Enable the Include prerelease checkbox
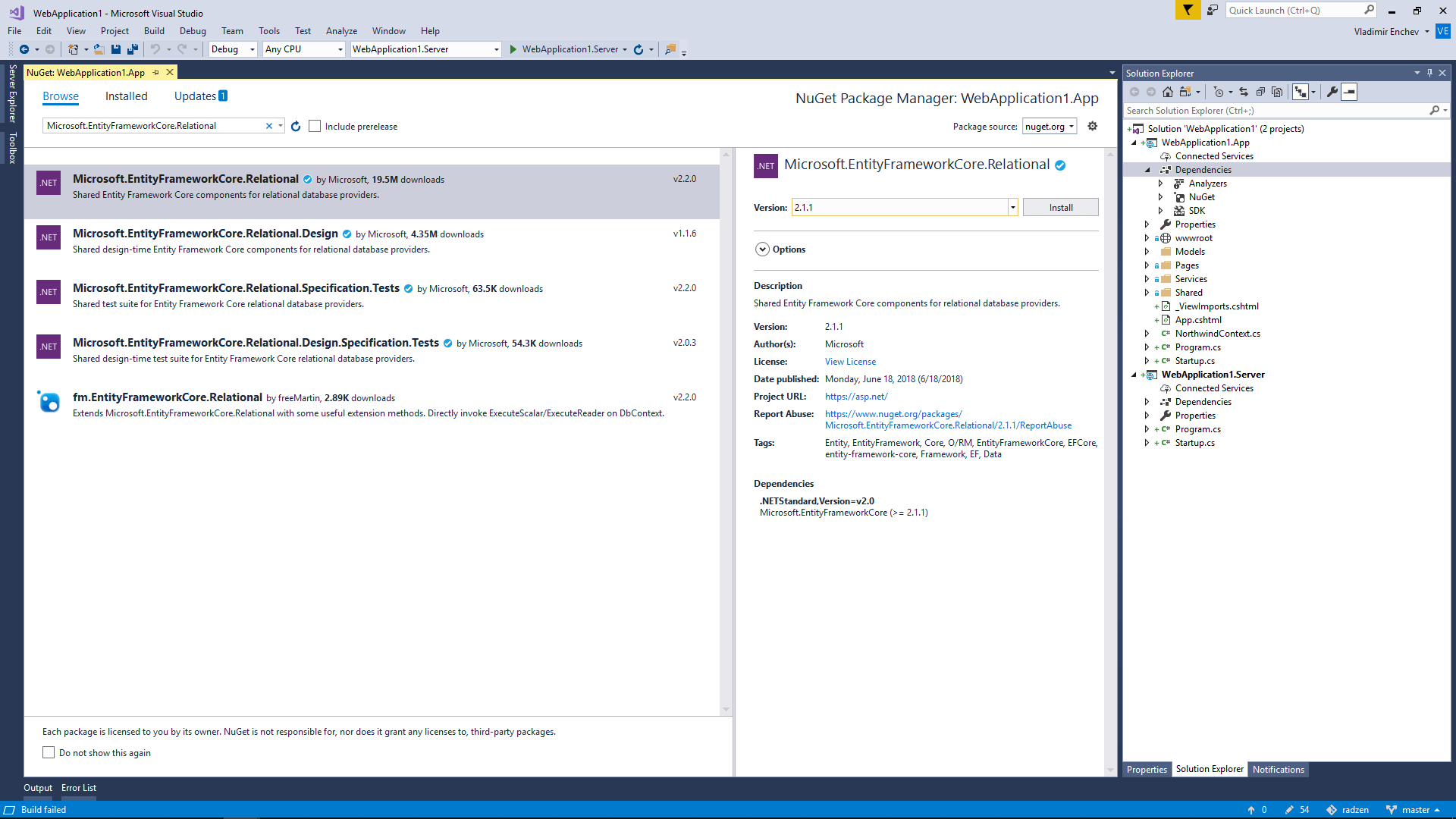 tap(315, 127)
